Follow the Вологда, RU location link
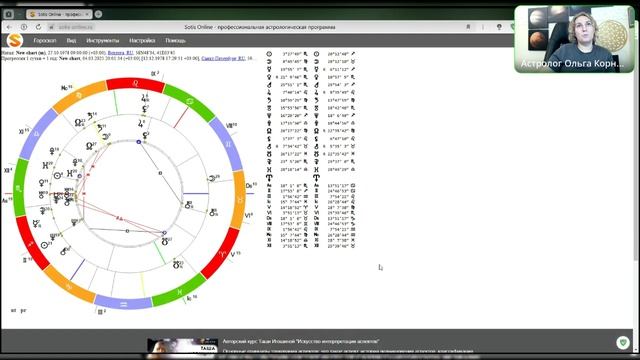The height and width of the screenshot is (360, 640). click(120, 53)
